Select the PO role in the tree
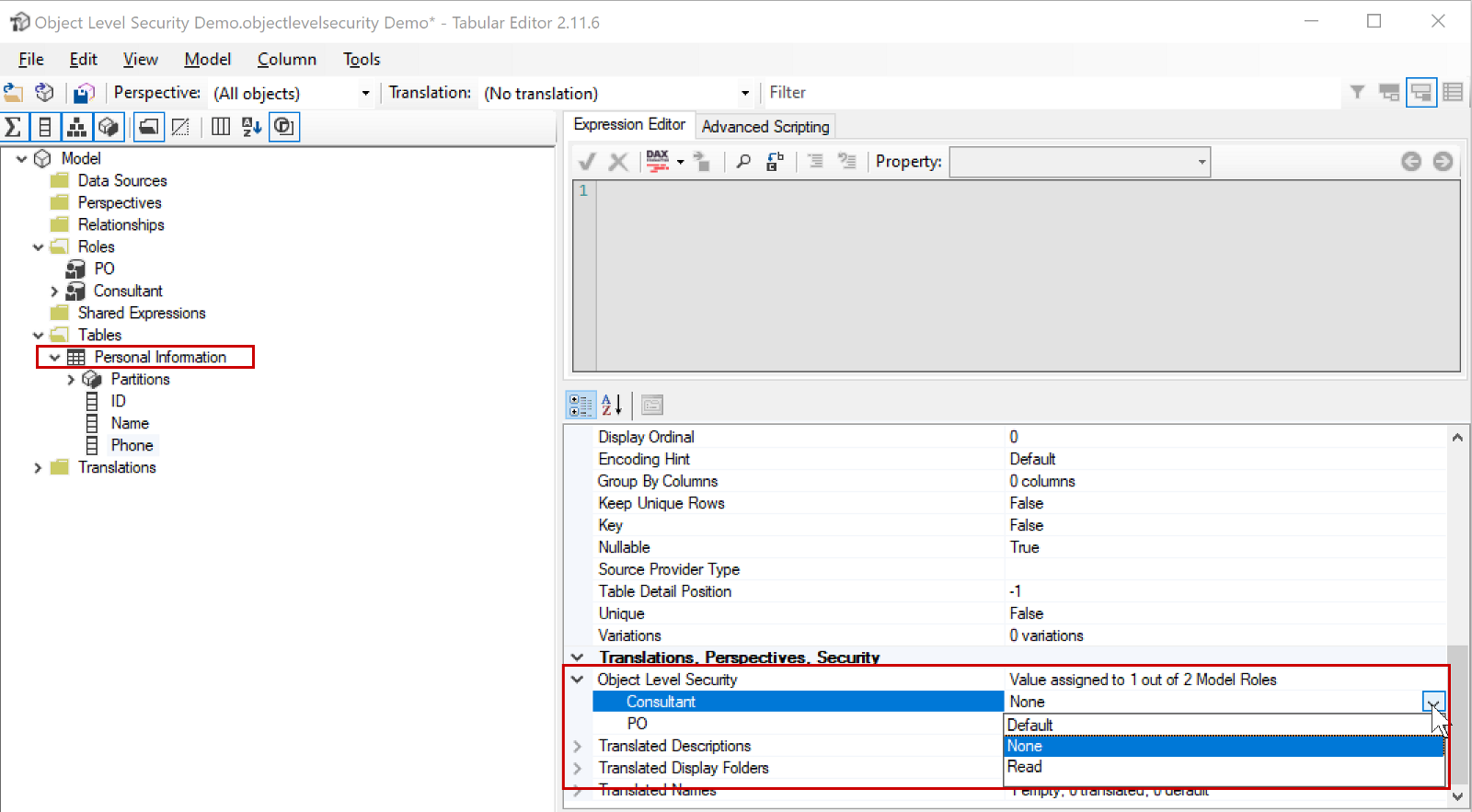This screenshot has height=812, width=1472. [104, 269]
